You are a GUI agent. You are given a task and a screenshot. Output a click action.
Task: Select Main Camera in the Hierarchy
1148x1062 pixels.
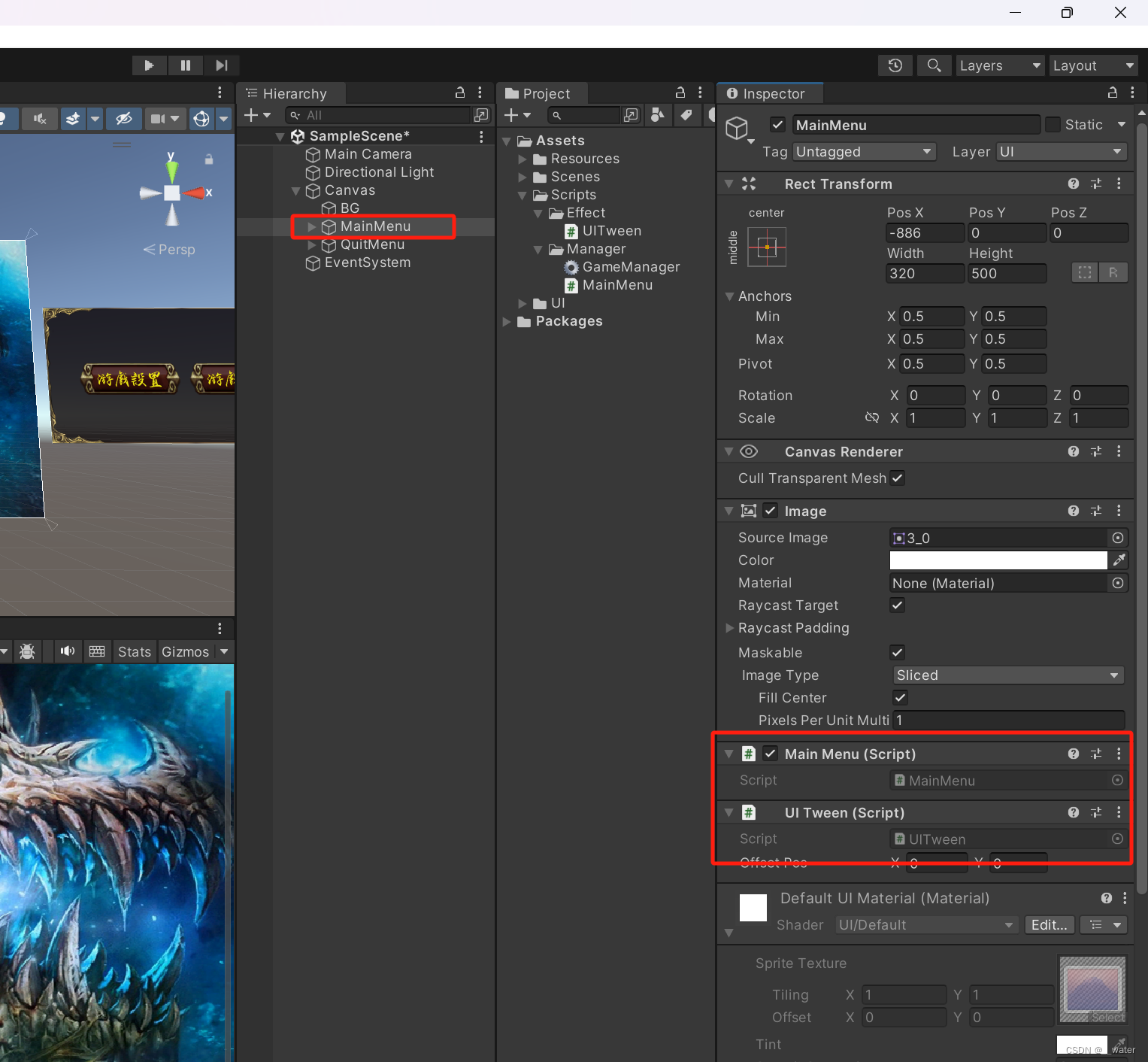[x=368, y=154]
